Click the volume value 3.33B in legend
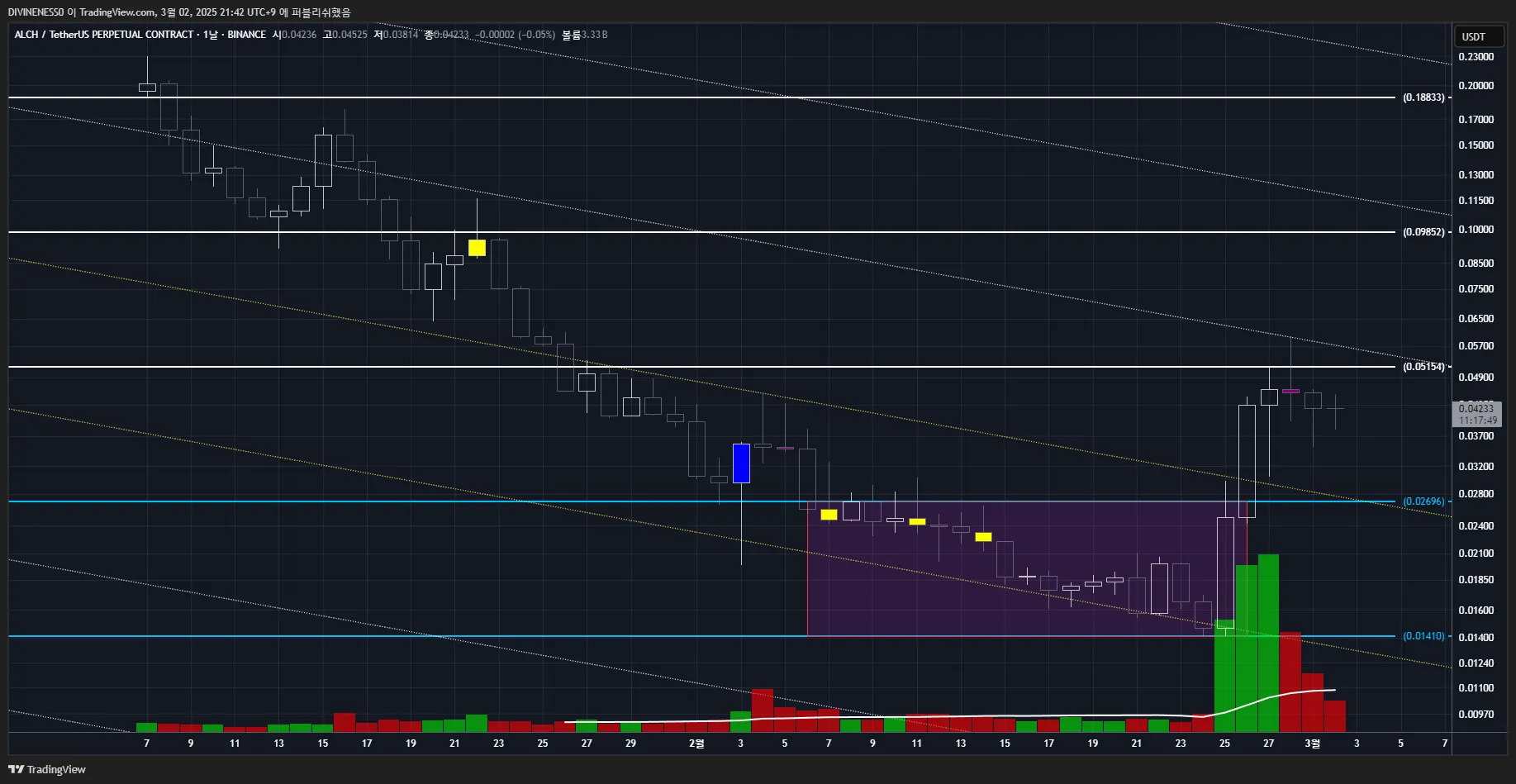The width and height of the screenshot is (1516, 784). (x=595, y=35)
